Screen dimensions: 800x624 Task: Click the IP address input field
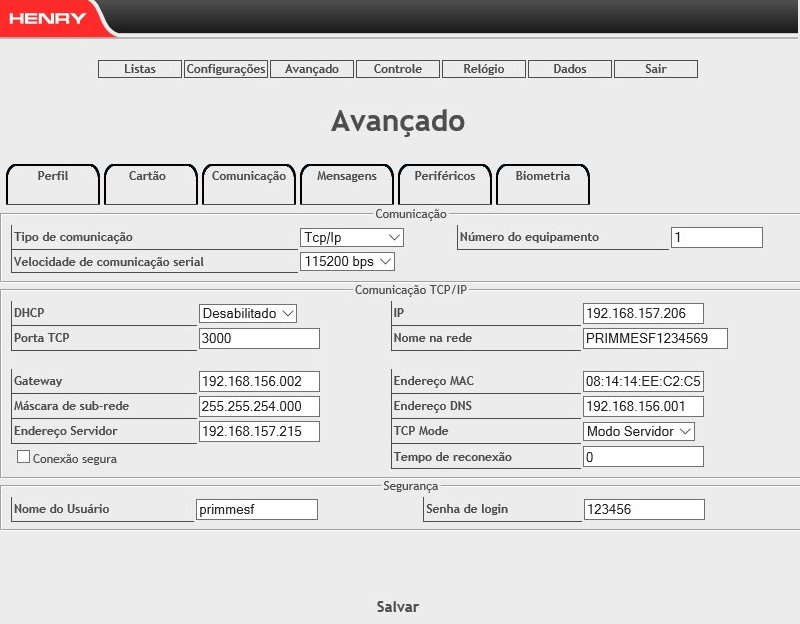tap(643, 314)
